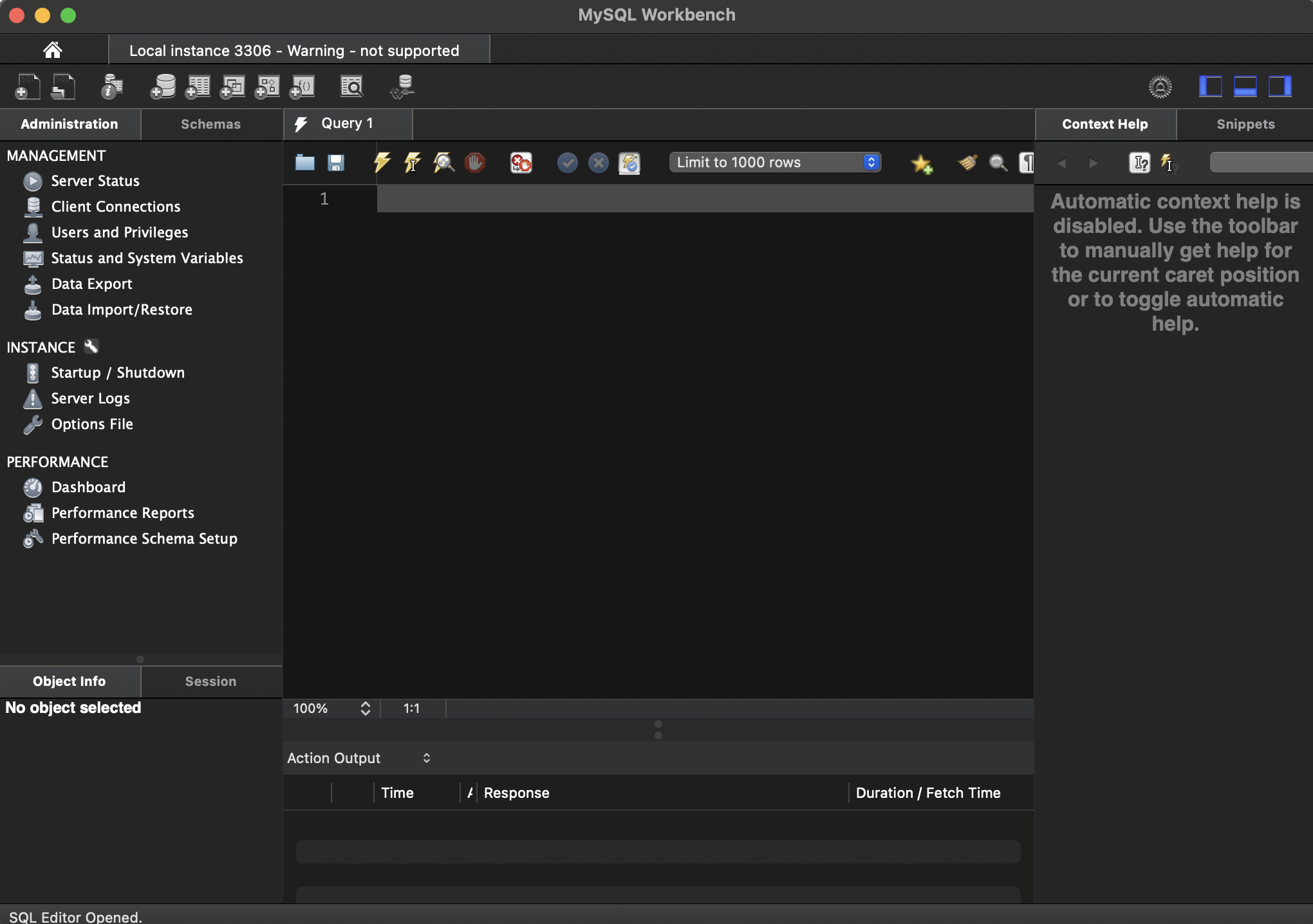Toggle the bottom output panel visibility

[x=1245, y=86]
